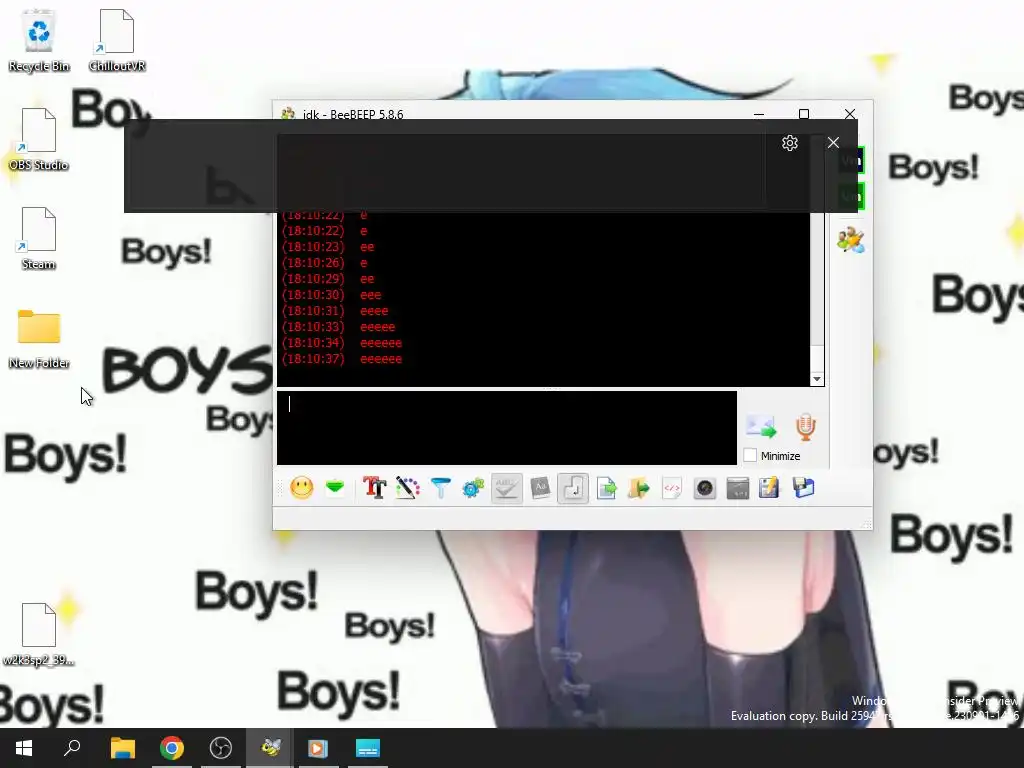Screen dimensions: 1024x768
Task: Select w2k3sp2_39... desktop file
Action: tap(39, 634)
